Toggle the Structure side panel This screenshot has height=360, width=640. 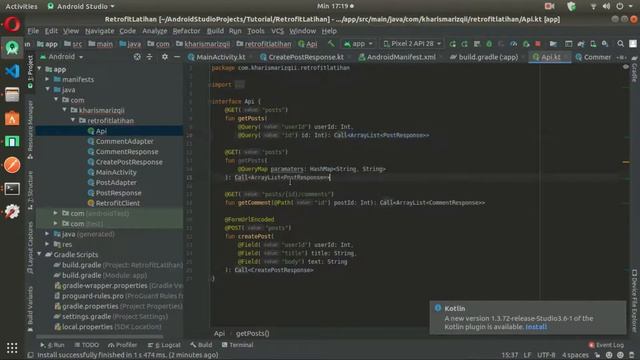click(30, 190)
